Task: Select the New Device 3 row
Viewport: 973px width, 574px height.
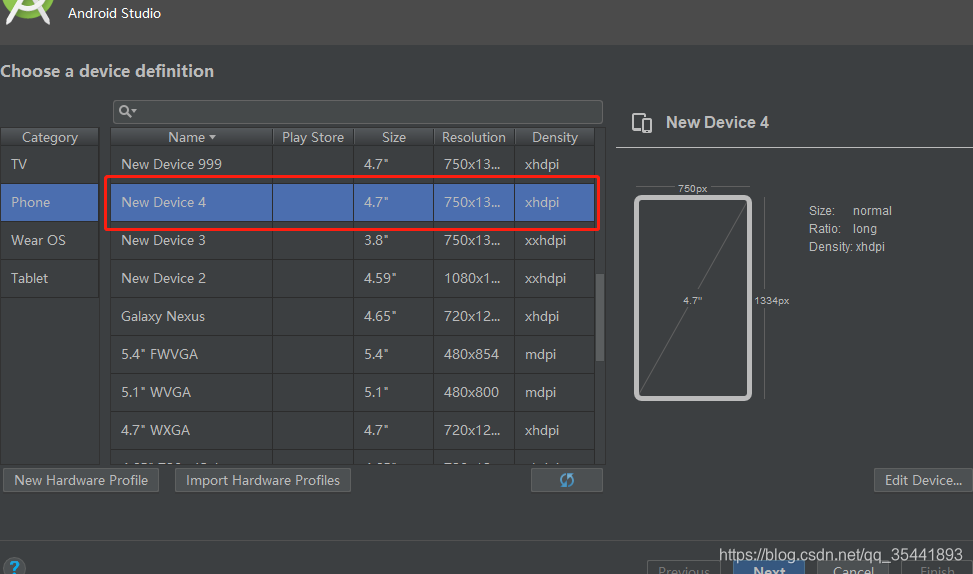Action: coord(352,240)
